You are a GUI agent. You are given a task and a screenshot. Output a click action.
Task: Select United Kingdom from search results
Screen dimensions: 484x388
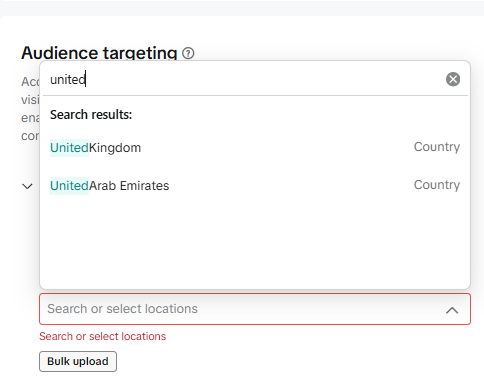click(255, 148)
